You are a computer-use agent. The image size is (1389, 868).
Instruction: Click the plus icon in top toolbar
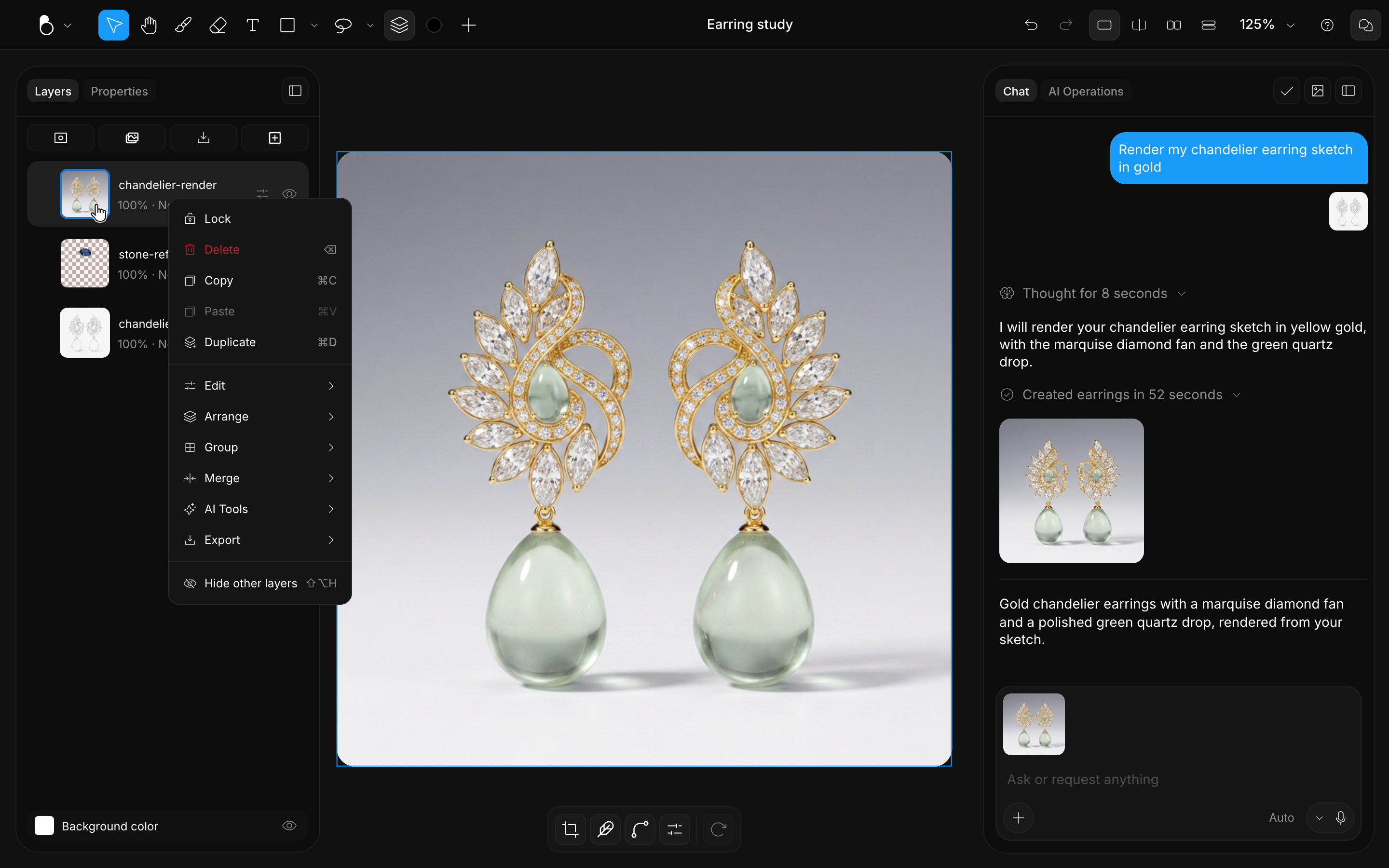click(469, 25)
